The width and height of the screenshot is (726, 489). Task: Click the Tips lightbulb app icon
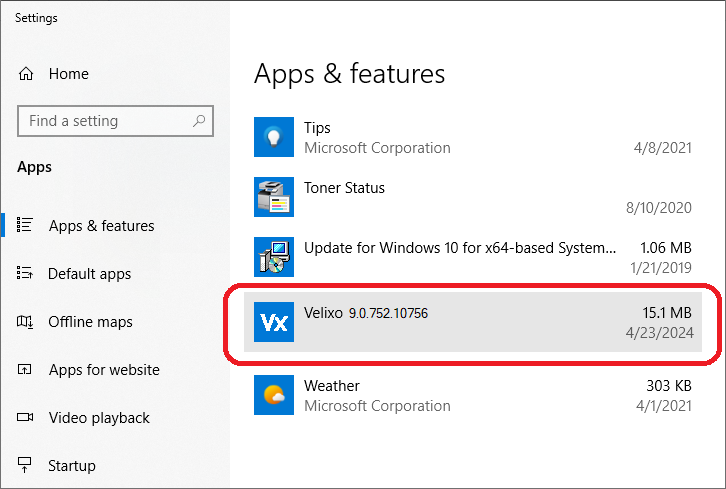click(x=274, y=137)
